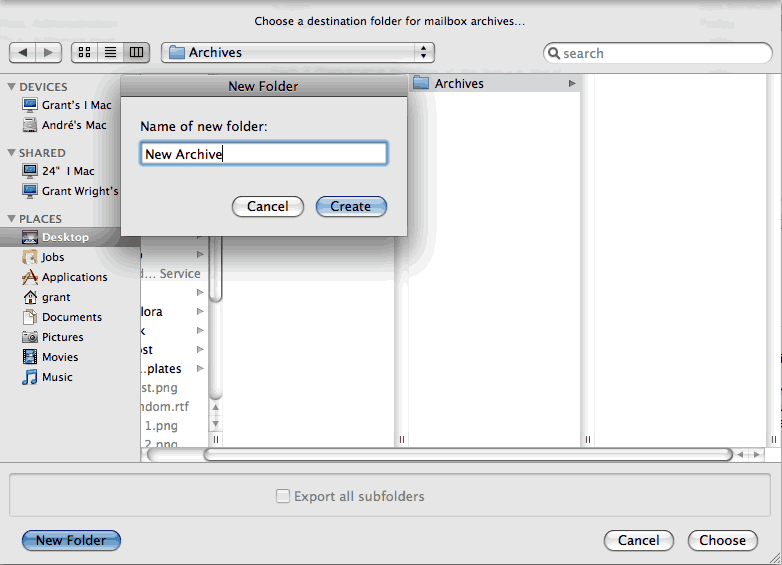Image resolution: width=782 pixels, height=565 pixels.
Task: Open Applications in sidebar
Action: tap(65, 277)
